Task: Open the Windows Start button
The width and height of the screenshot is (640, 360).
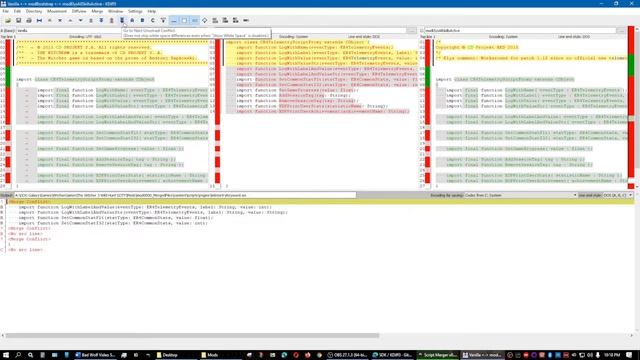Action: [x=6, y=355]
